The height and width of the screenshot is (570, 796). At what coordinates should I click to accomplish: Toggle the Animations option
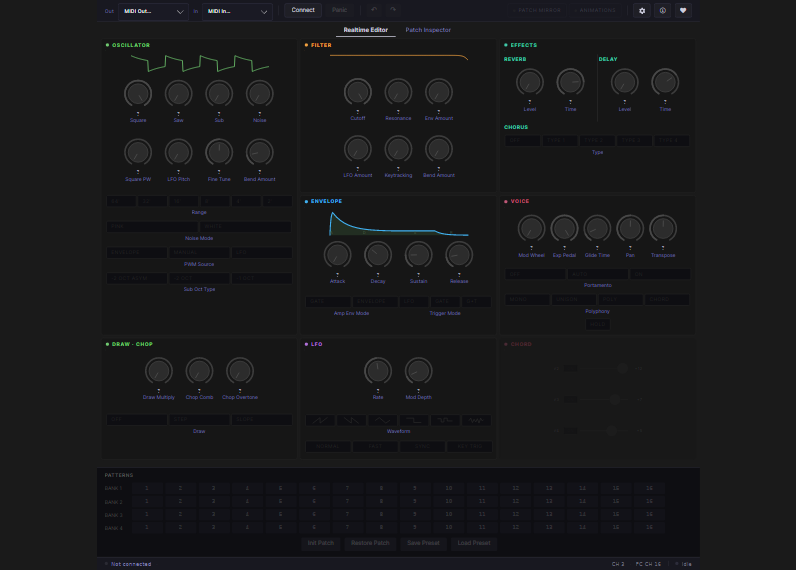(595, 10)
